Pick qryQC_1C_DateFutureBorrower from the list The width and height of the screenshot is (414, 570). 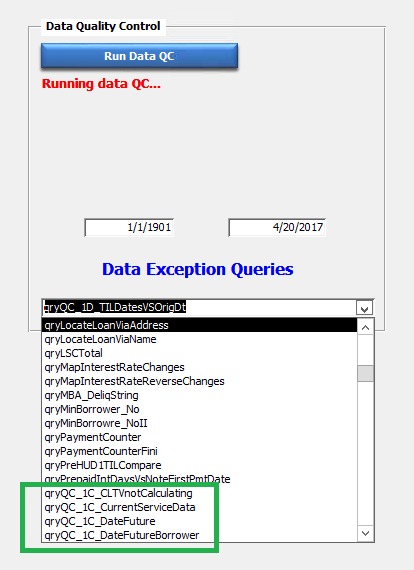click(x=200, y=535)
